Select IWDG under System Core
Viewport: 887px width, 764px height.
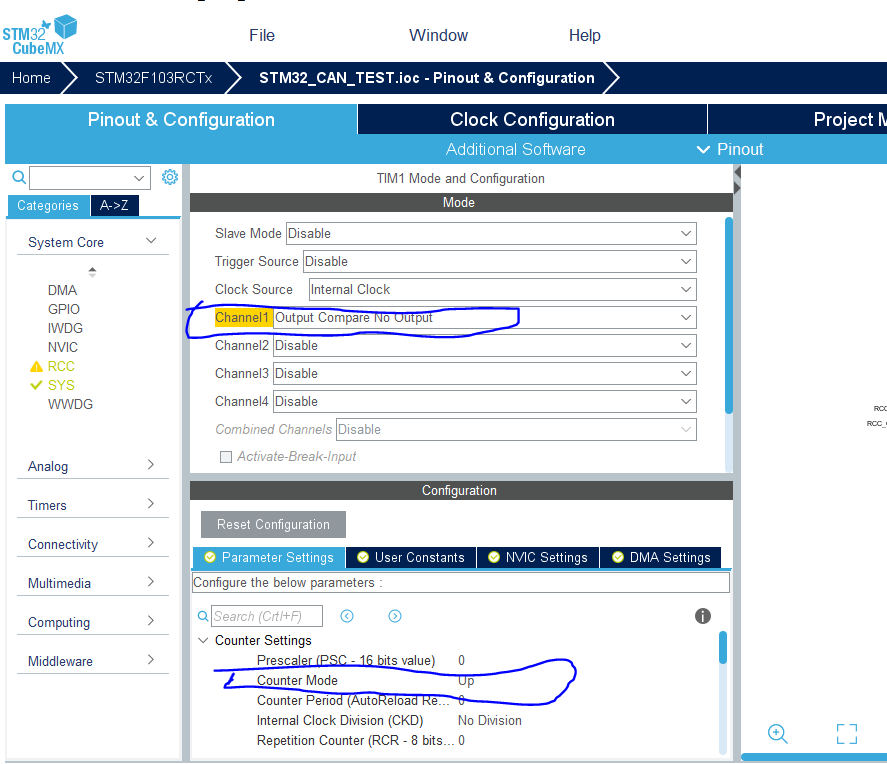pyautogui.click(x=66, y=328)
